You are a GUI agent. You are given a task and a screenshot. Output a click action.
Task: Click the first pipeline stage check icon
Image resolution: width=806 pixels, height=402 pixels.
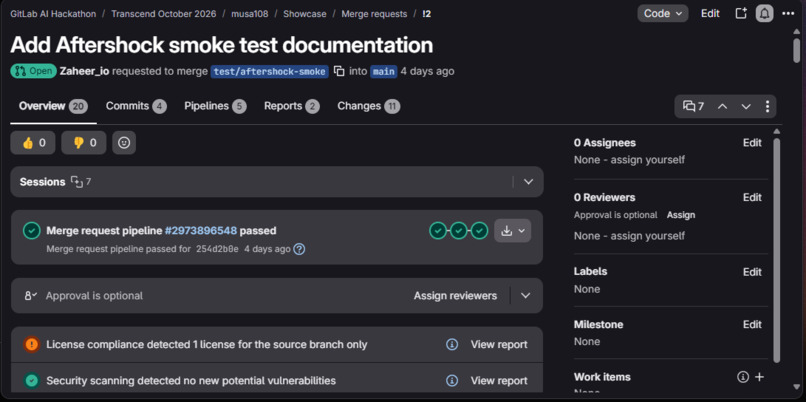tap(438, 231)
